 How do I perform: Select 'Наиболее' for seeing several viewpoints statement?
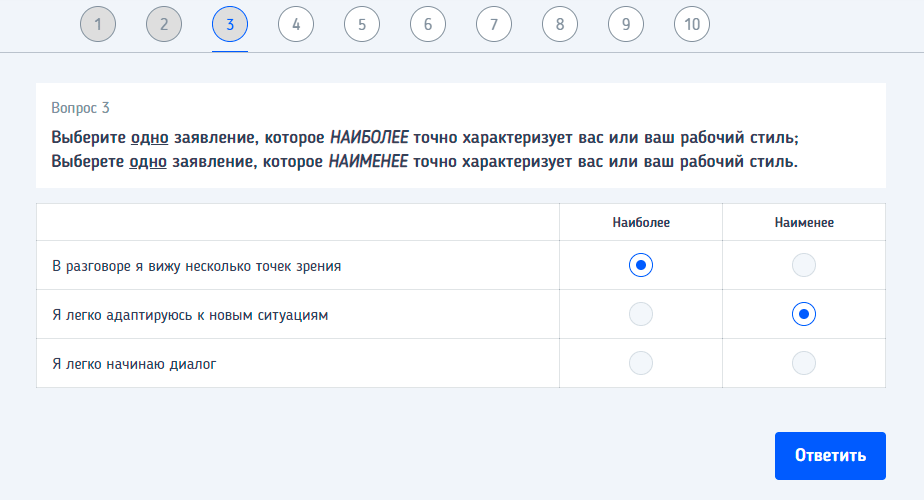(x=641, y=265)
